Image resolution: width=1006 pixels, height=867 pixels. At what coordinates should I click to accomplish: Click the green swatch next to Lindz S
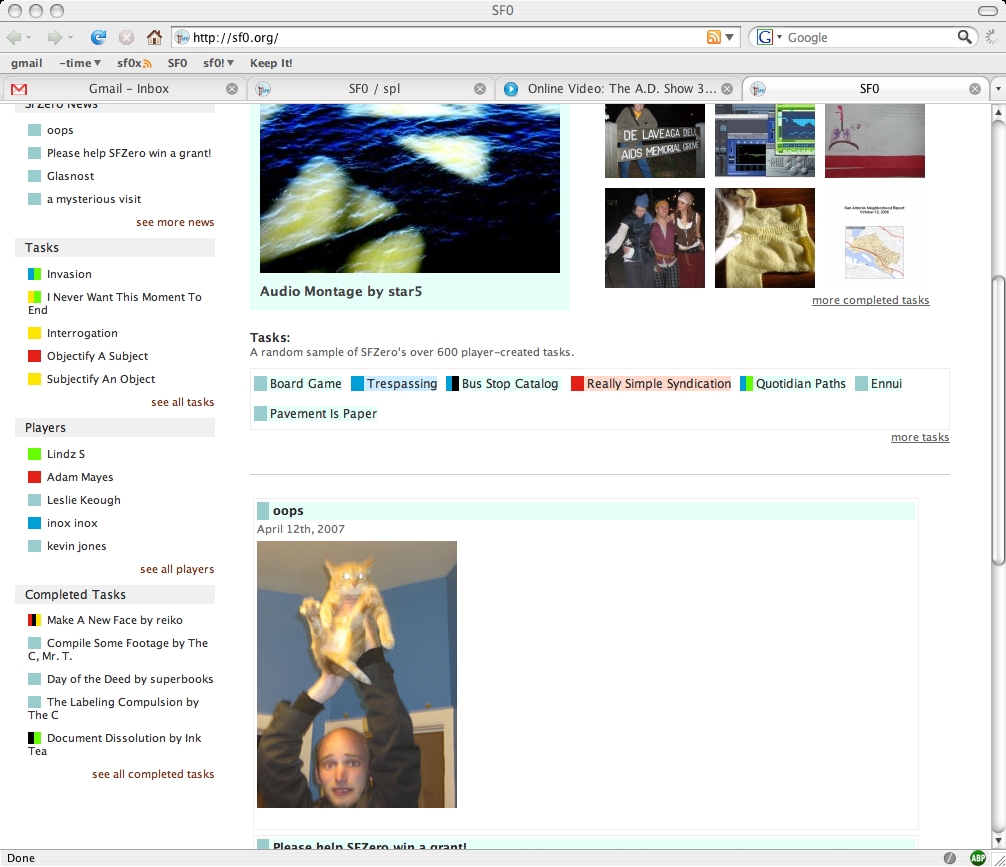(35, 454)
